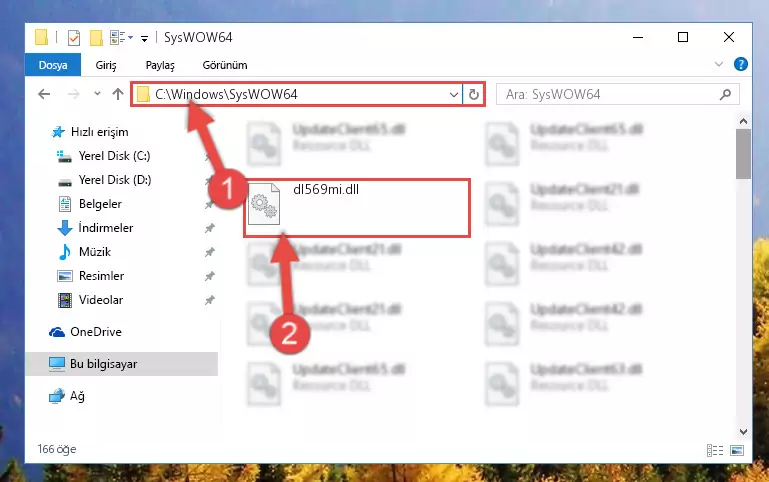Select the dl569mi.dll file

pos(357,208)
